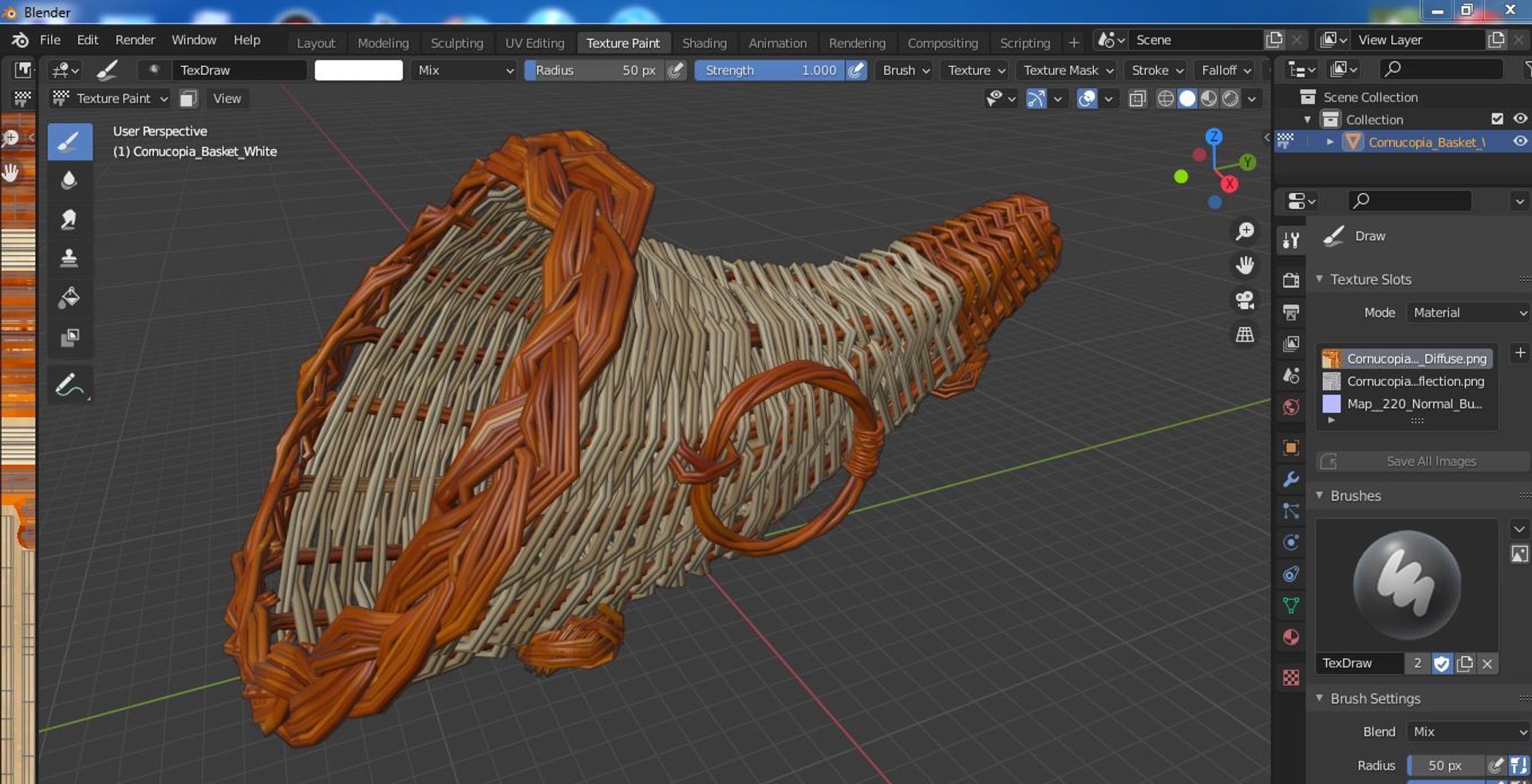This screenshot has width=1532, height=784.
Task: Select the Clone stamp tool
Action: click(69, 258)
